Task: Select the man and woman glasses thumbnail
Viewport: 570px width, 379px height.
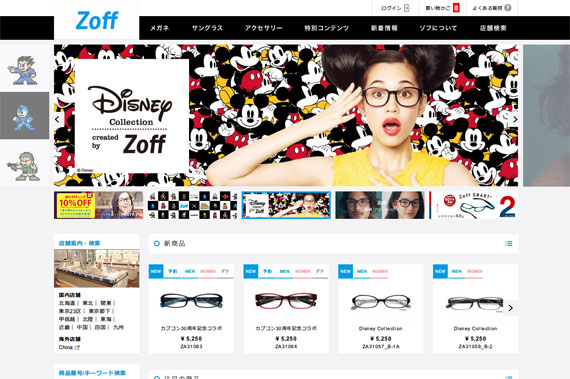Action: pyautogui.click(x=380, y=205)
